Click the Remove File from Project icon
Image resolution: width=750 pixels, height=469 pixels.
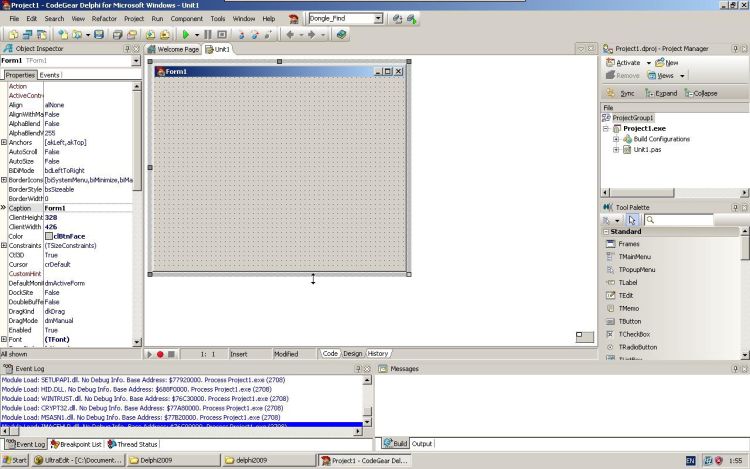coord(165,34)
